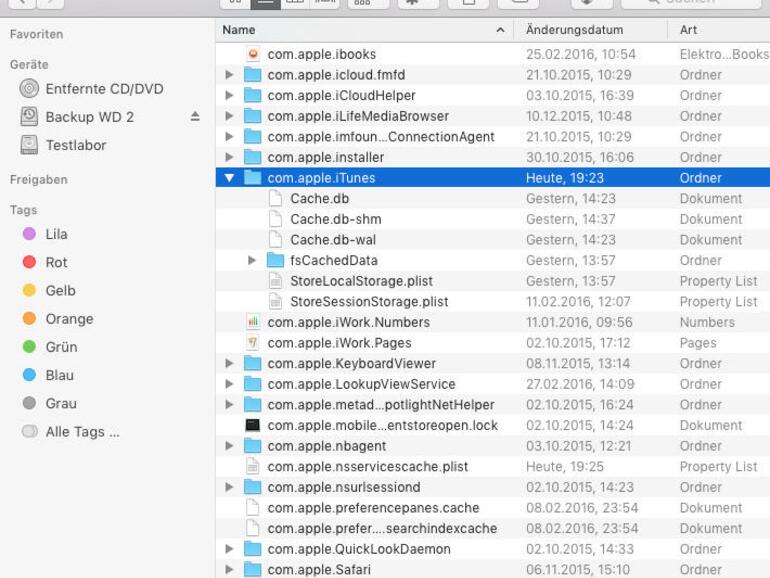This screenshot has height=578, width=770.
Task: Click the Cache.db-shm document icon
Action: click(275, 219)
